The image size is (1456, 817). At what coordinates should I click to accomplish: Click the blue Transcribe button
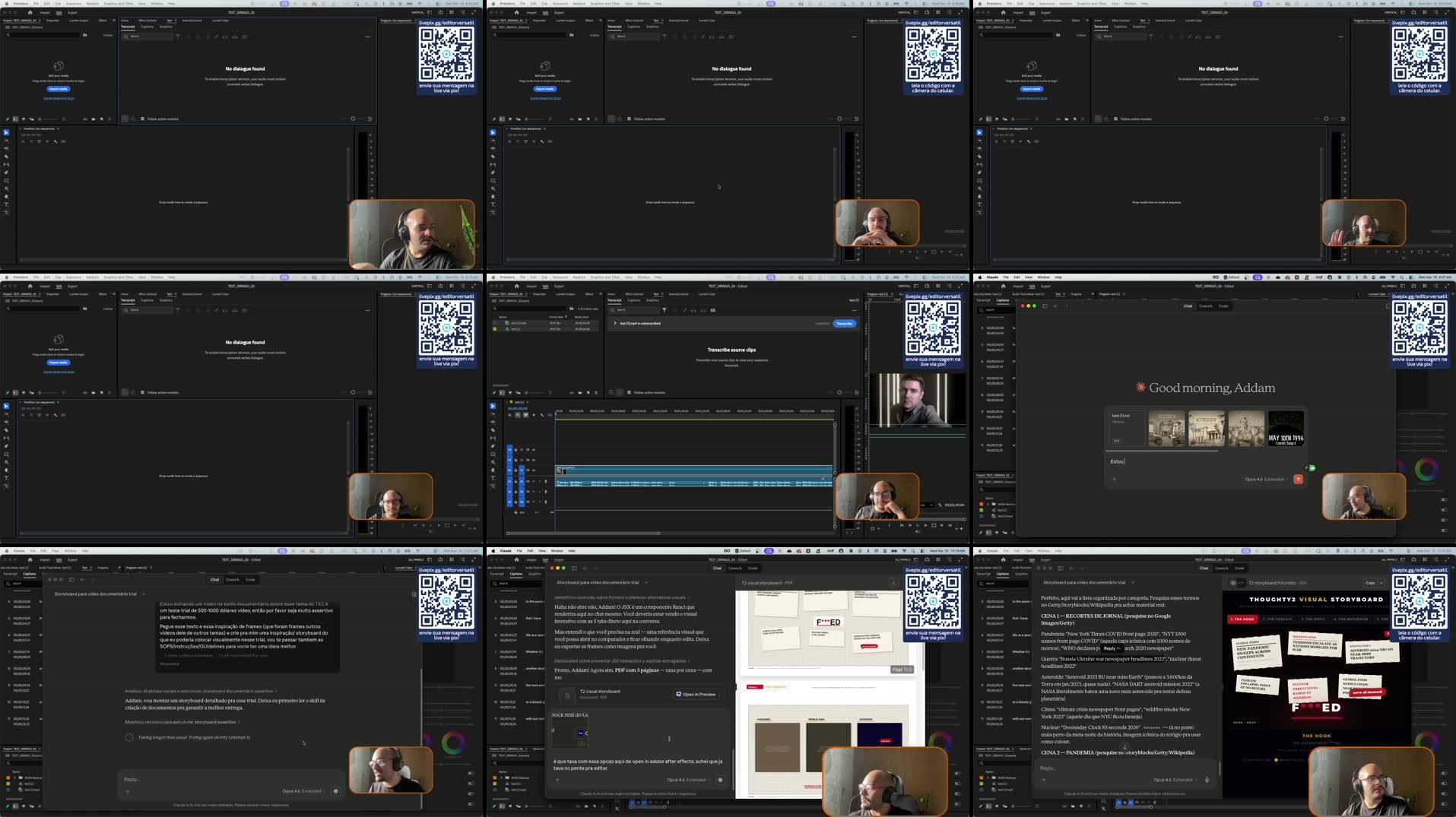coord(846,324)
